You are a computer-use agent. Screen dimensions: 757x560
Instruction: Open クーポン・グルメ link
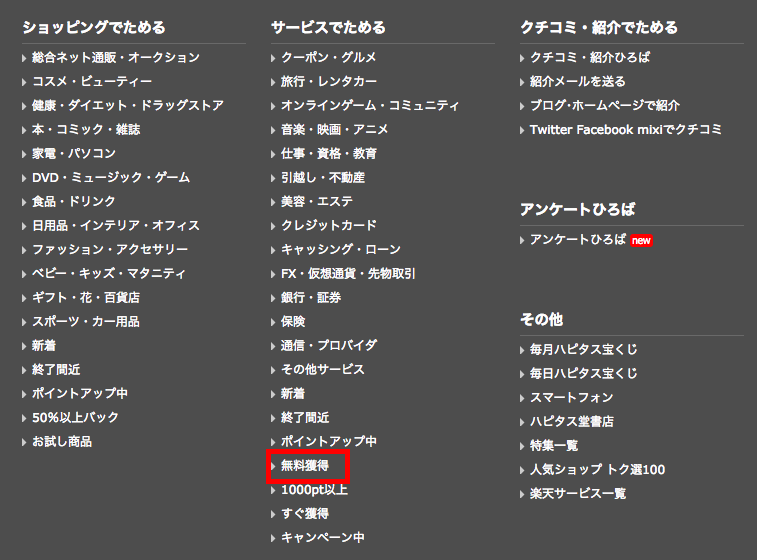click(x=329, y=57)
